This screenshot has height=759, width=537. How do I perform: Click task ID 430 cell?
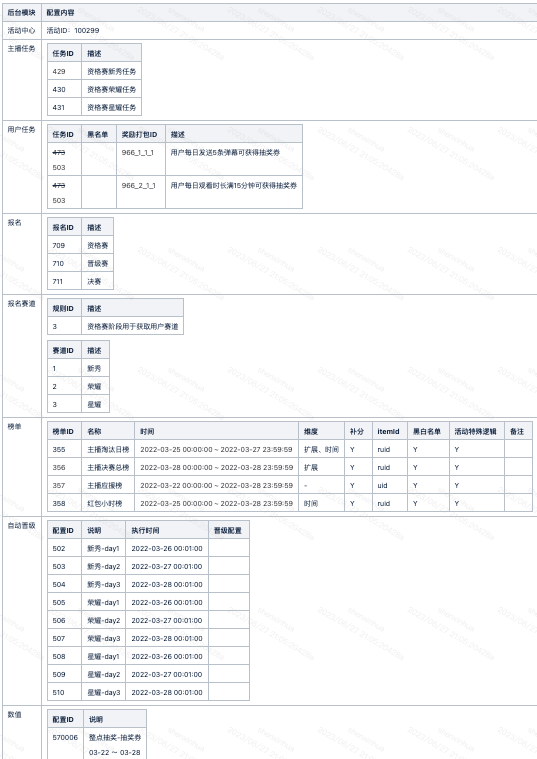click(x=64, y=89)
